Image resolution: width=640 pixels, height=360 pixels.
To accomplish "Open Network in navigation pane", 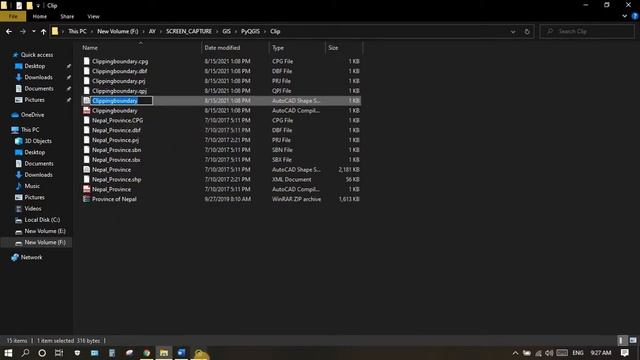I will tap(31, 257).
